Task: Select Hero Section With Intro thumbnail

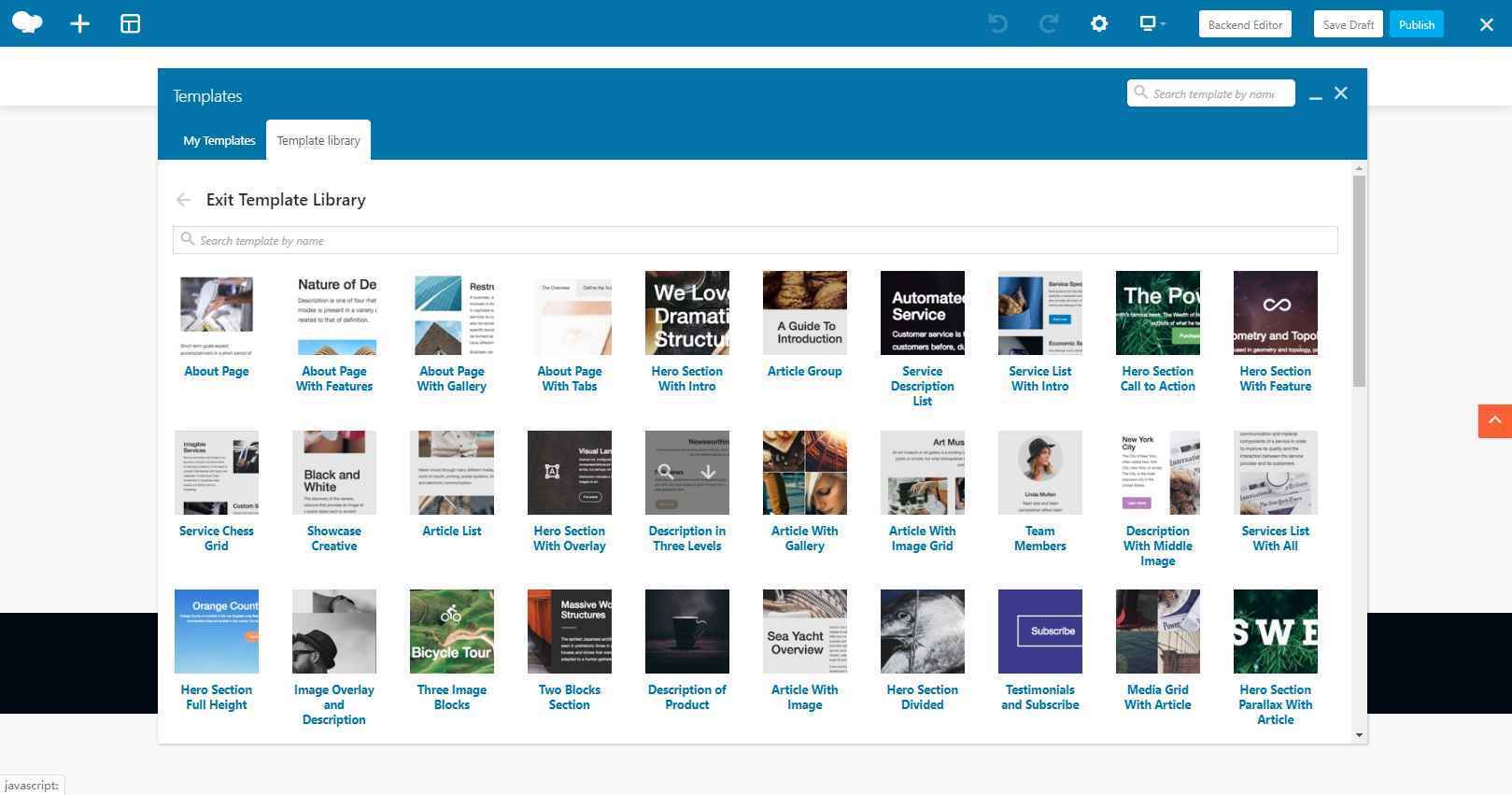Action: [x=687, y=313]
